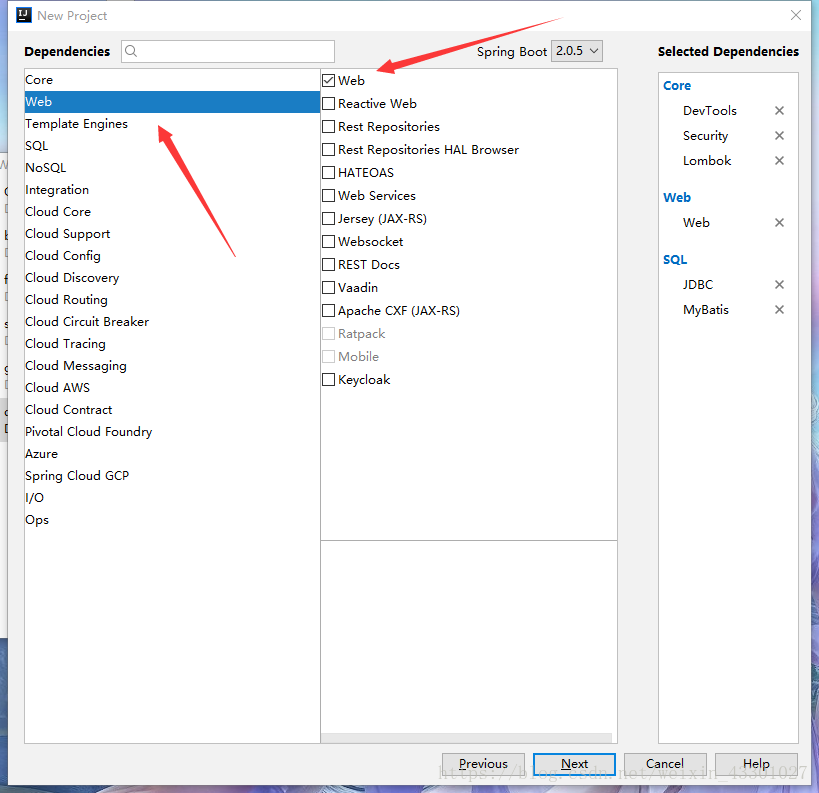
Task: Focus the Dependencies search field
Action: click(228, 51)
